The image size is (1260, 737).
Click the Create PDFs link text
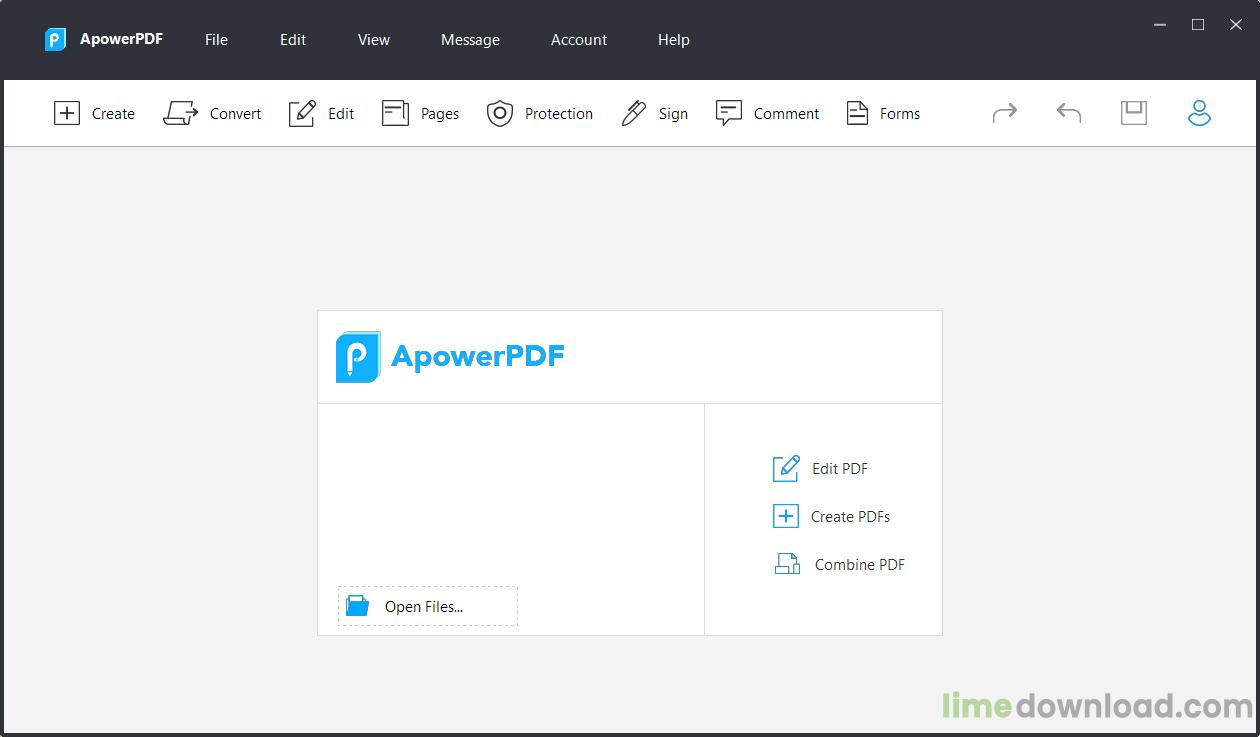(x=850, y=516)
